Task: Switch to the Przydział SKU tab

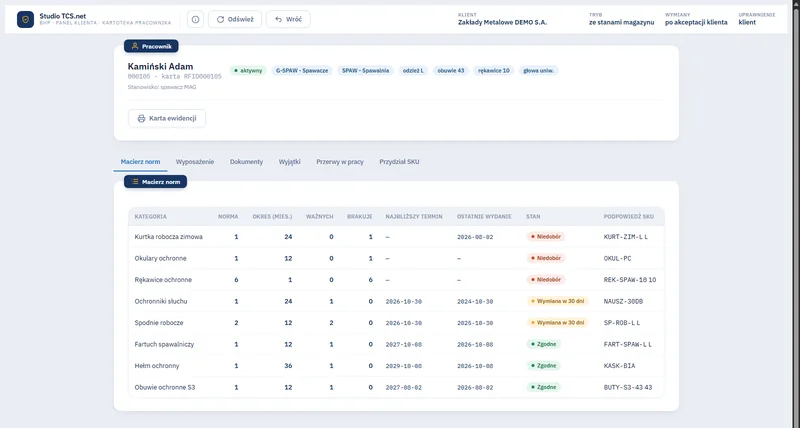Action: click(x=399, y=162)
